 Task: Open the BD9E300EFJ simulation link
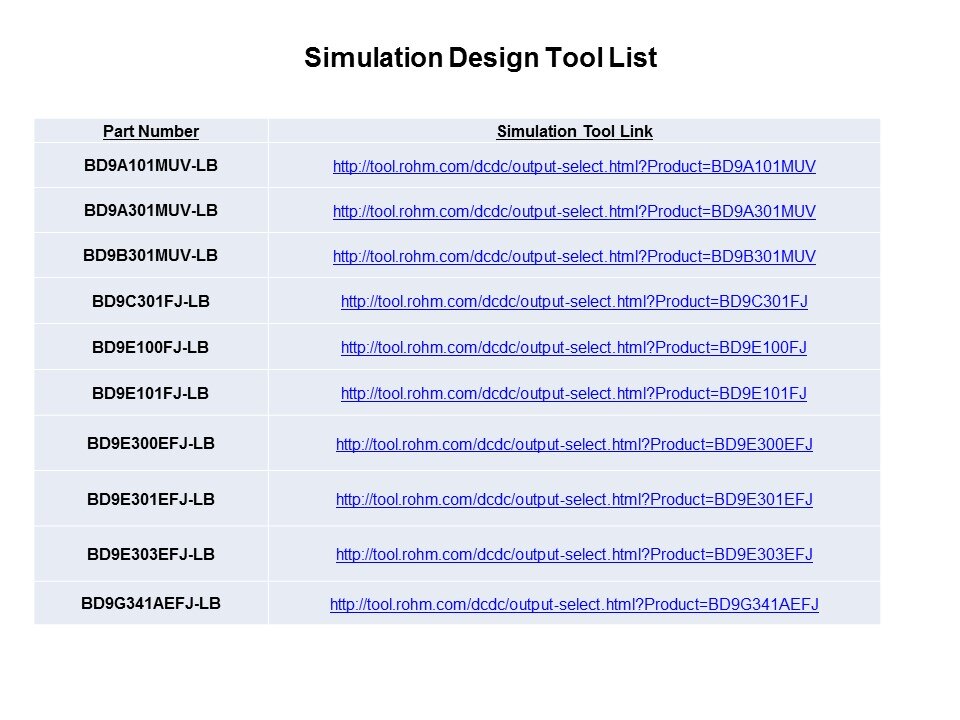click(574, 444)
